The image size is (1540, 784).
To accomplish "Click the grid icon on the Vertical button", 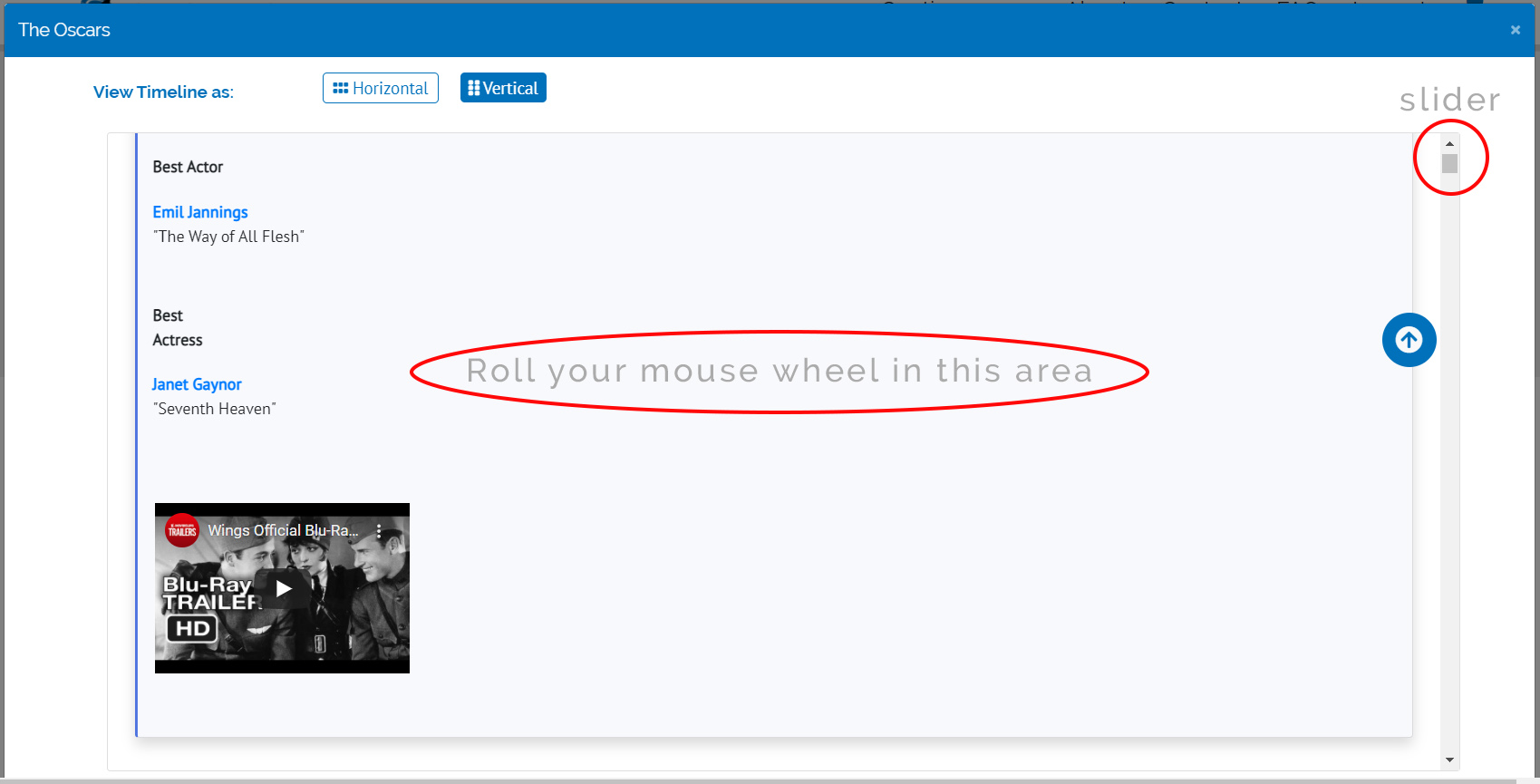I will pos(473,88).
